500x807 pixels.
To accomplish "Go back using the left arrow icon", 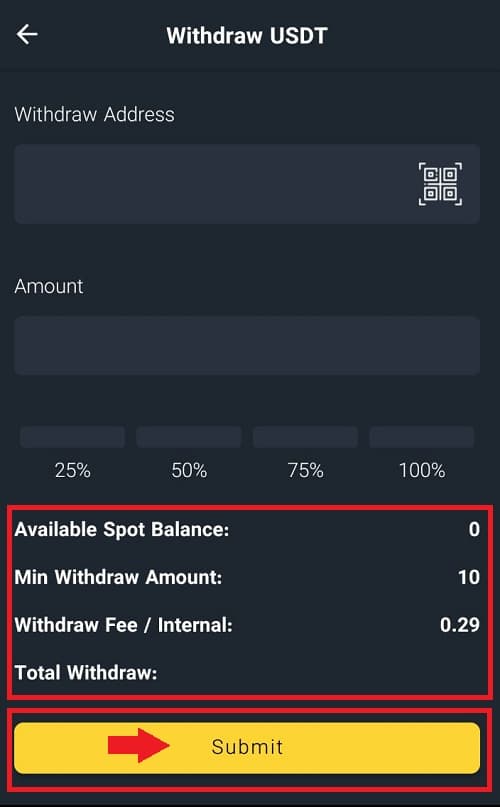I will 27,34.
